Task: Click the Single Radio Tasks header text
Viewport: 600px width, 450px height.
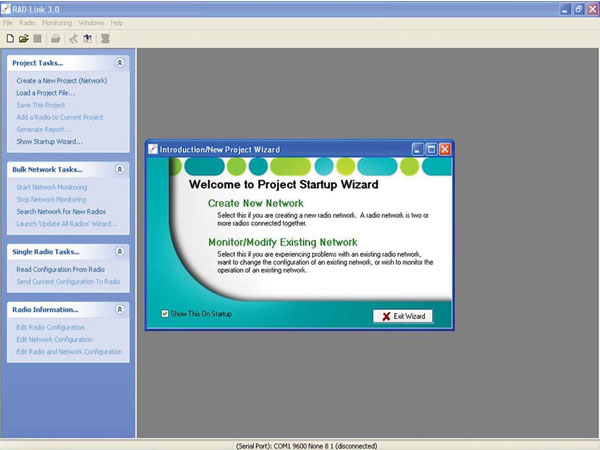Action: (46, 252)
